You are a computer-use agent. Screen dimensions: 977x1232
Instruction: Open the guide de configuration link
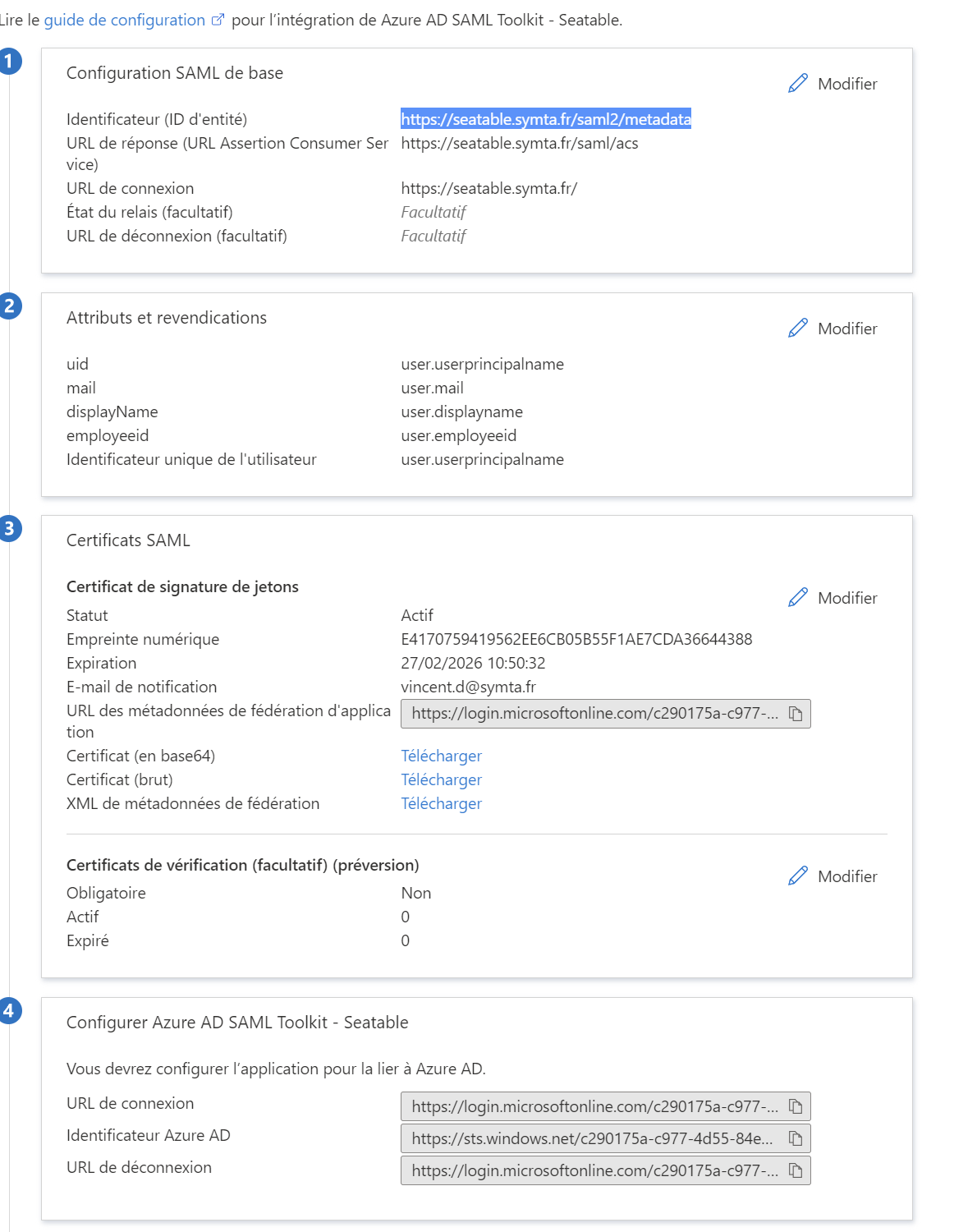point(124,21)
